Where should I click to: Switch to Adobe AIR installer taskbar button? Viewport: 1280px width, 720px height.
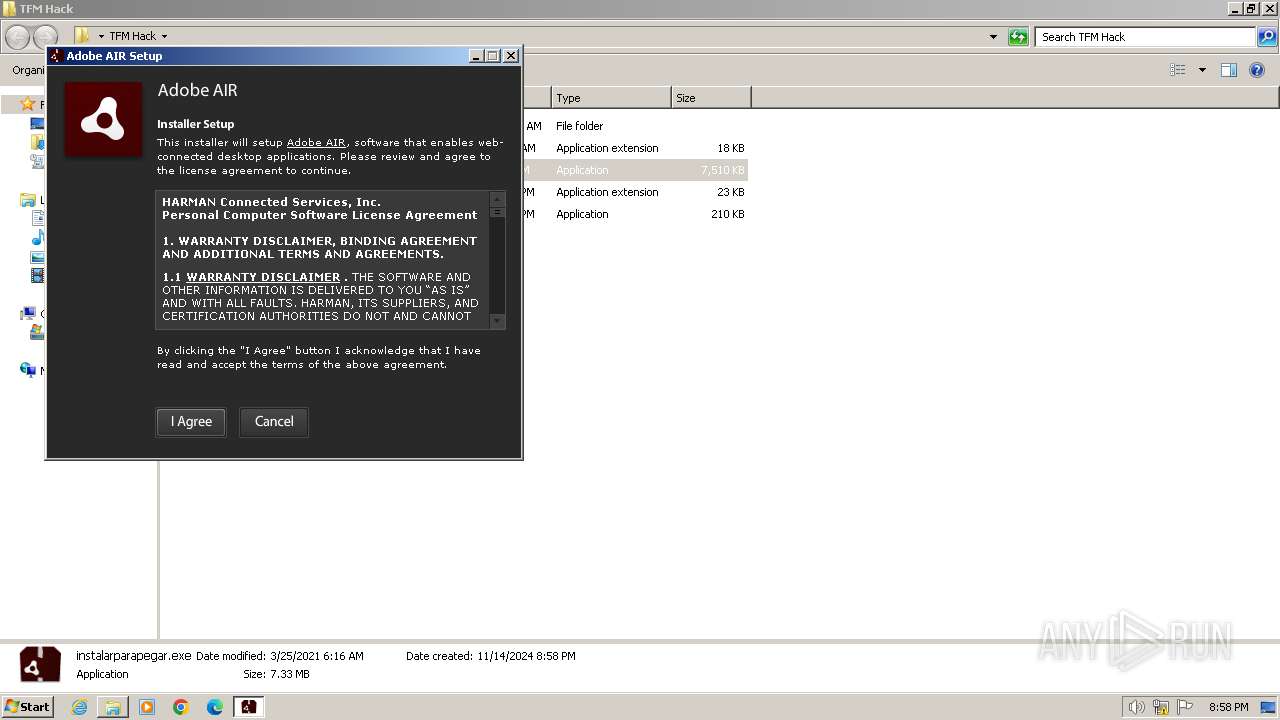[249, 707]
